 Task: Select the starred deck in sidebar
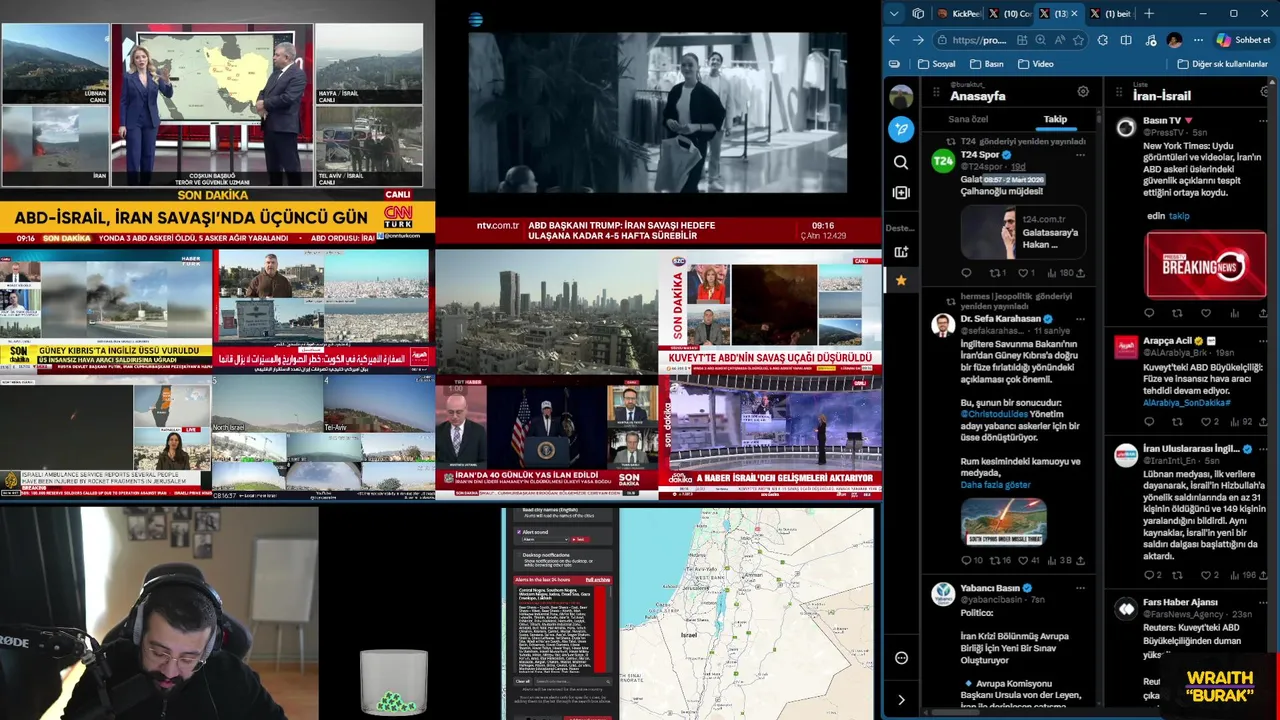(x=901, y=281)
